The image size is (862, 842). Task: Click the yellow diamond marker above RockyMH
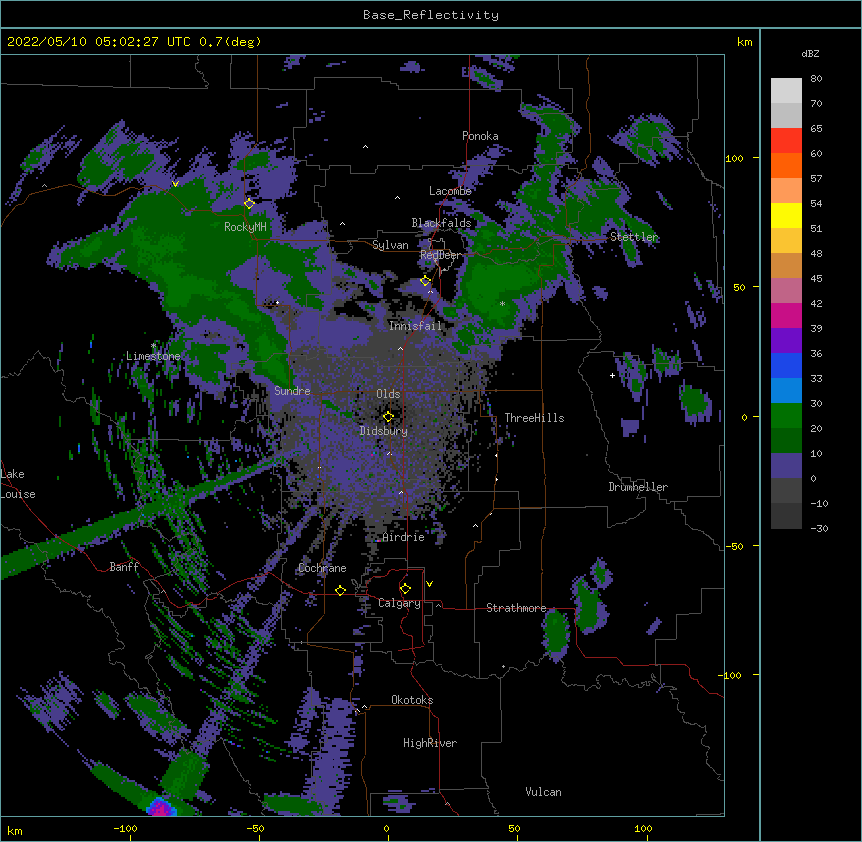click(x=250, y=203)
